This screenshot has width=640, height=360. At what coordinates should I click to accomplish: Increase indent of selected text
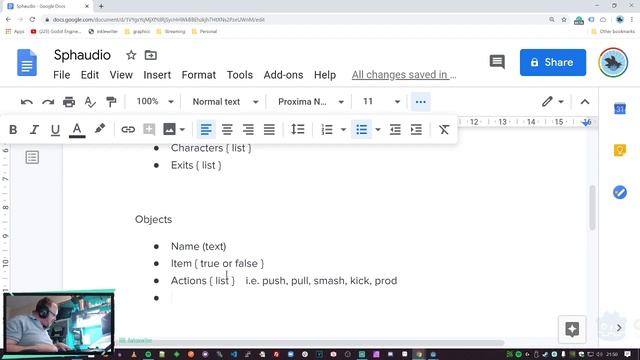click(x=416, y=130)
